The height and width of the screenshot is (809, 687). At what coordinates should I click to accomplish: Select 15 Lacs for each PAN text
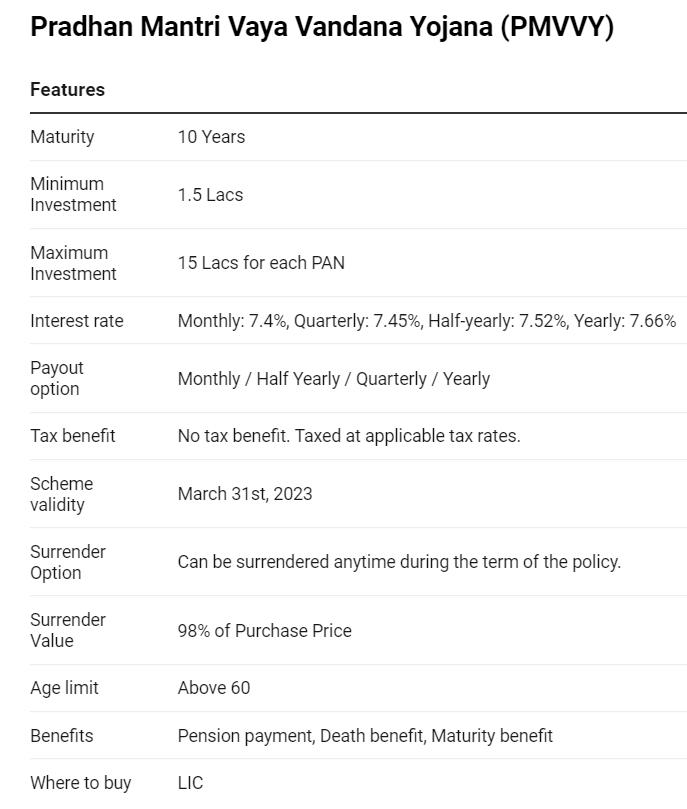pyautogui.click(x=261, y=263)
